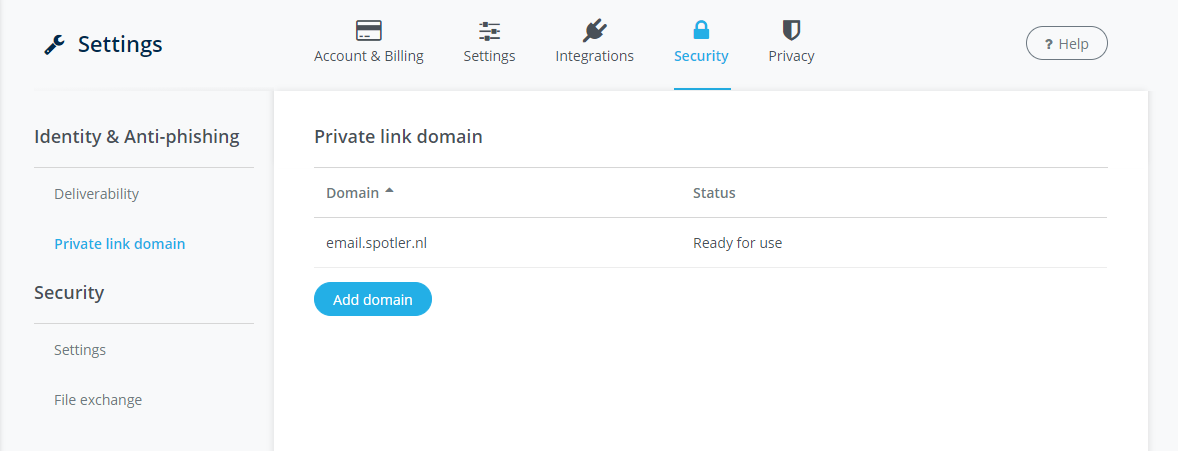Open Settings under the Security sidebar section
This screenshot has width=1178, height=451.
[x=80, y=350]
